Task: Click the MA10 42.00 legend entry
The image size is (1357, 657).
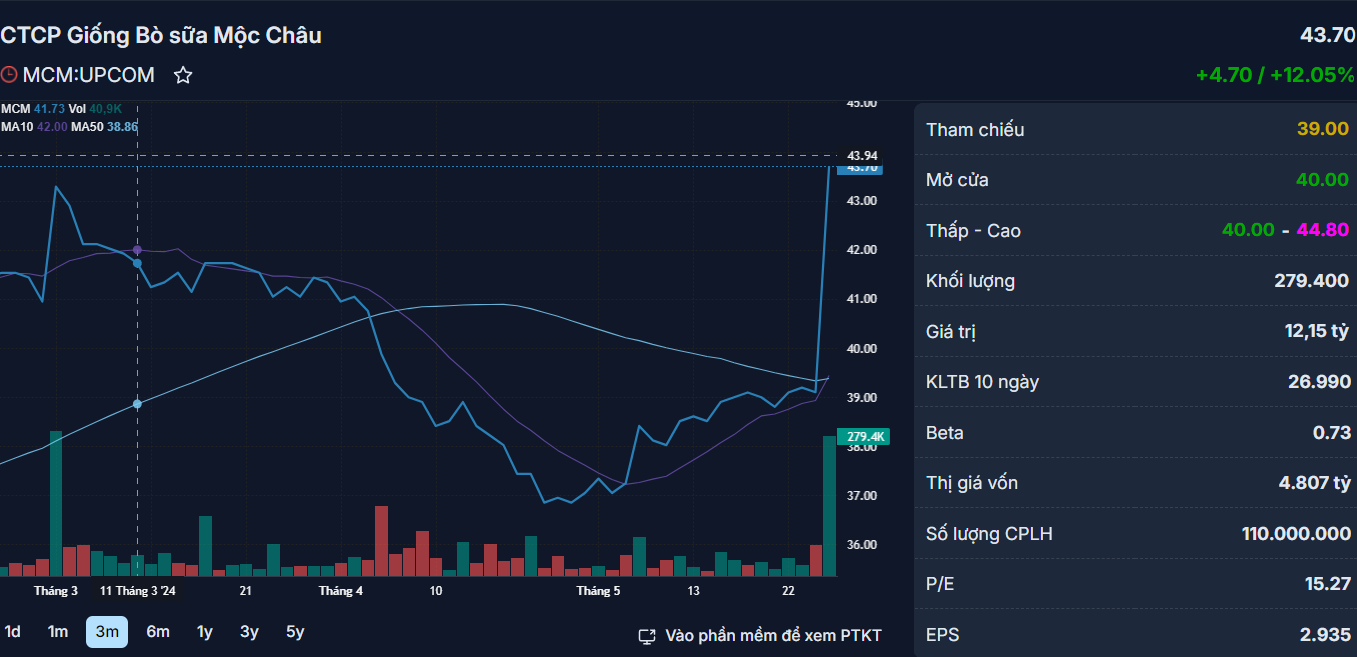Action: 34,127
